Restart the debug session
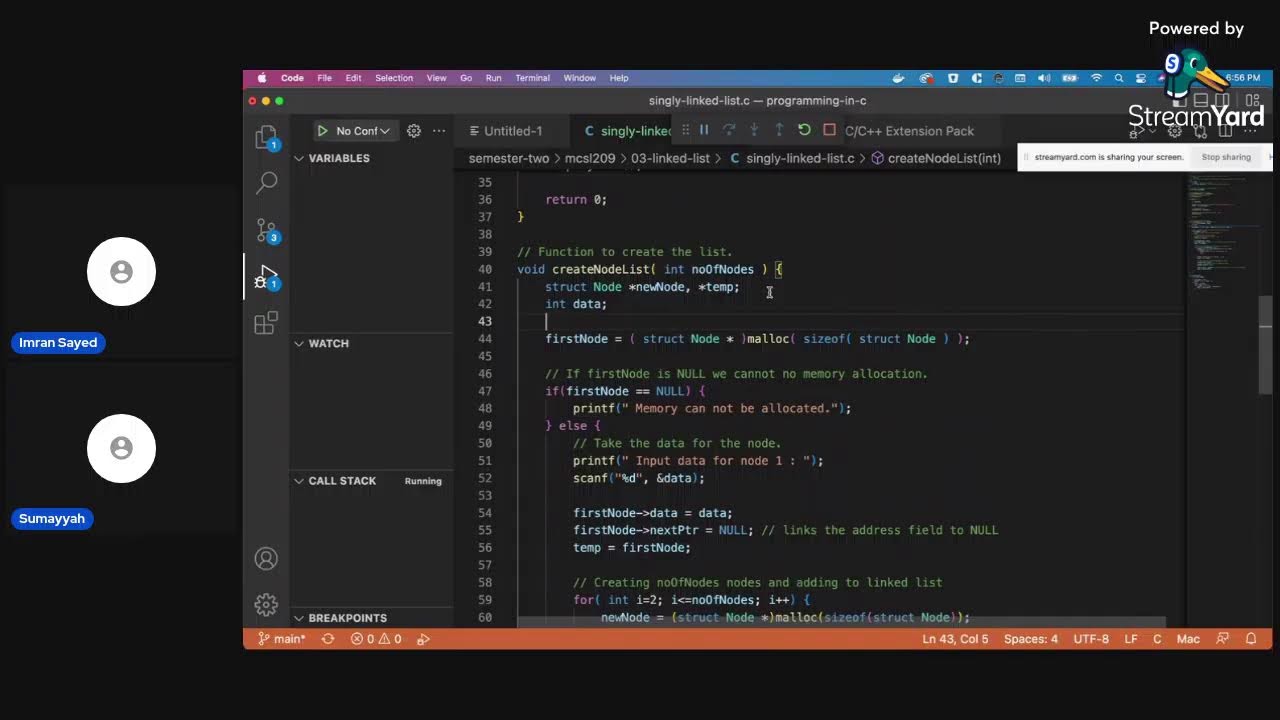The height and width of the screenshot is (720, 1280). 804,130
